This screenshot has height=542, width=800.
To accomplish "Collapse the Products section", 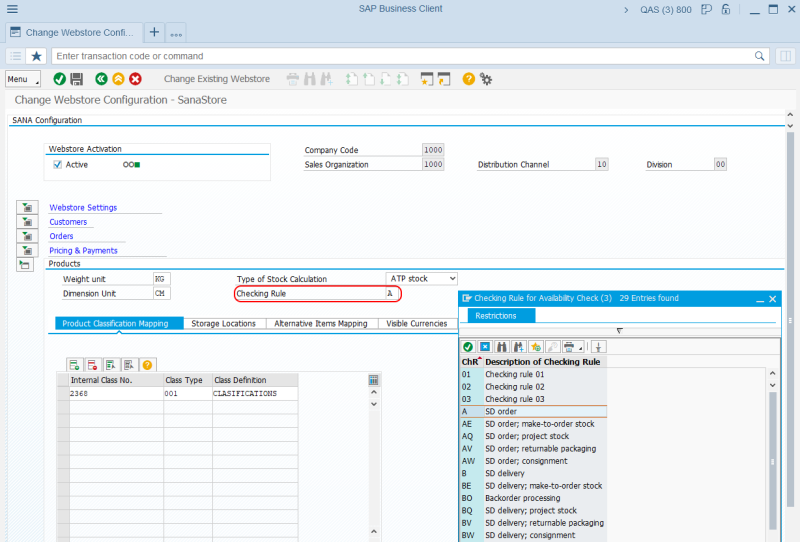I will point(25,264).
